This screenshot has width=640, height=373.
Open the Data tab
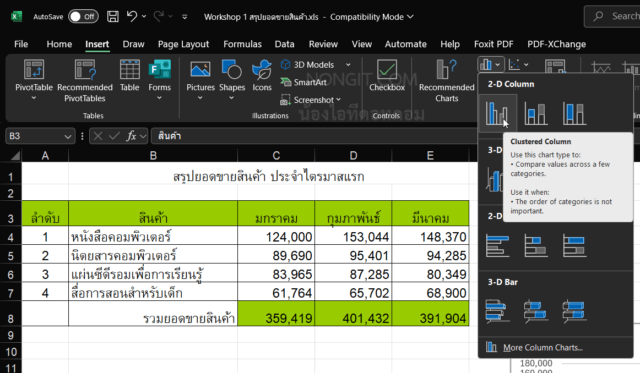coord(284,44)
